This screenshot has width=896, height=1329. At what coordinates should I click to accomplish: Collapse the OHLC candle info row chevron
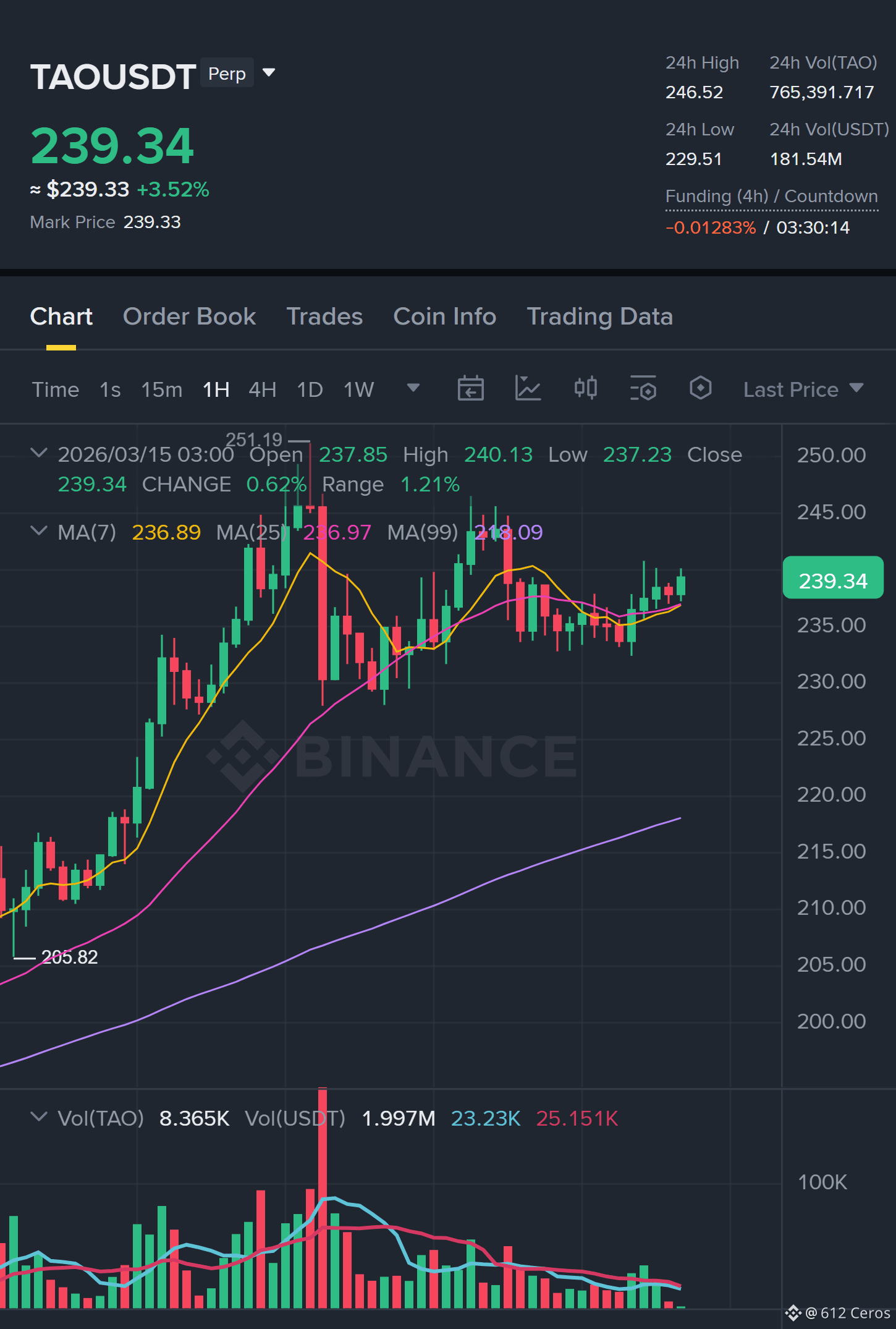click(39, 454)
